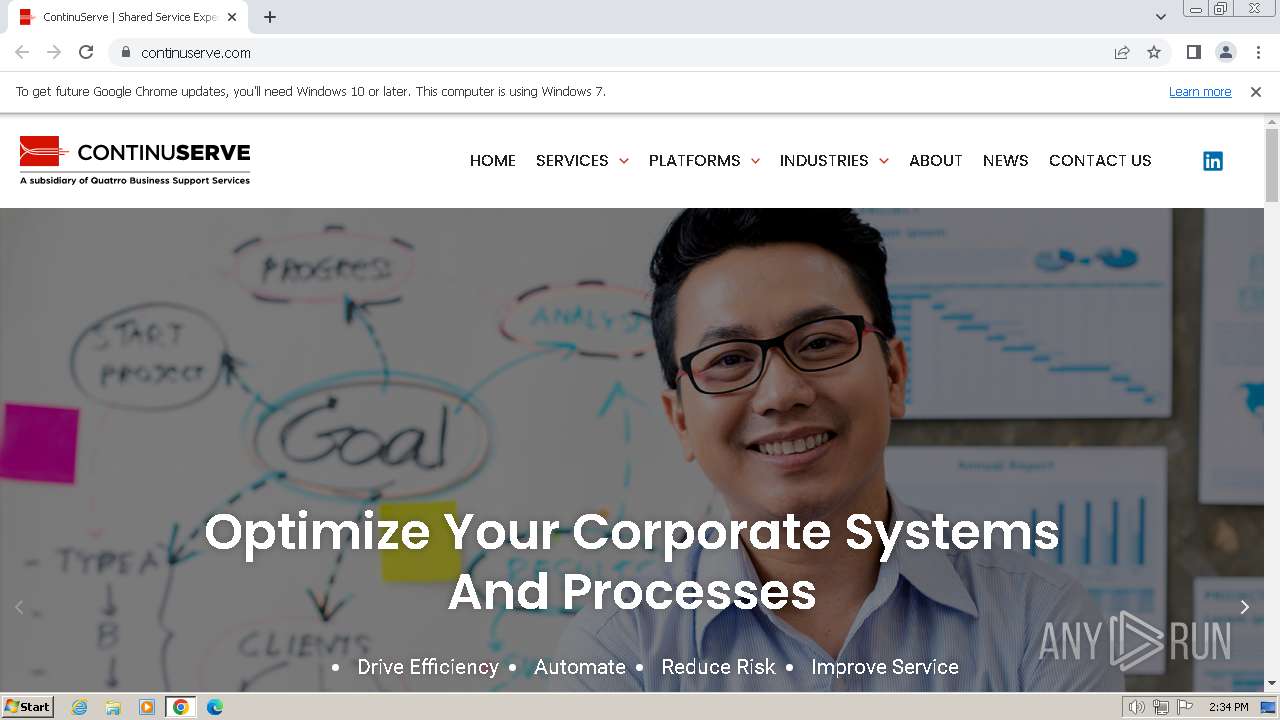1280x720 pixels.
Task: Click the 'Reduce Risk' bullet text
Action: click(718, 667)
